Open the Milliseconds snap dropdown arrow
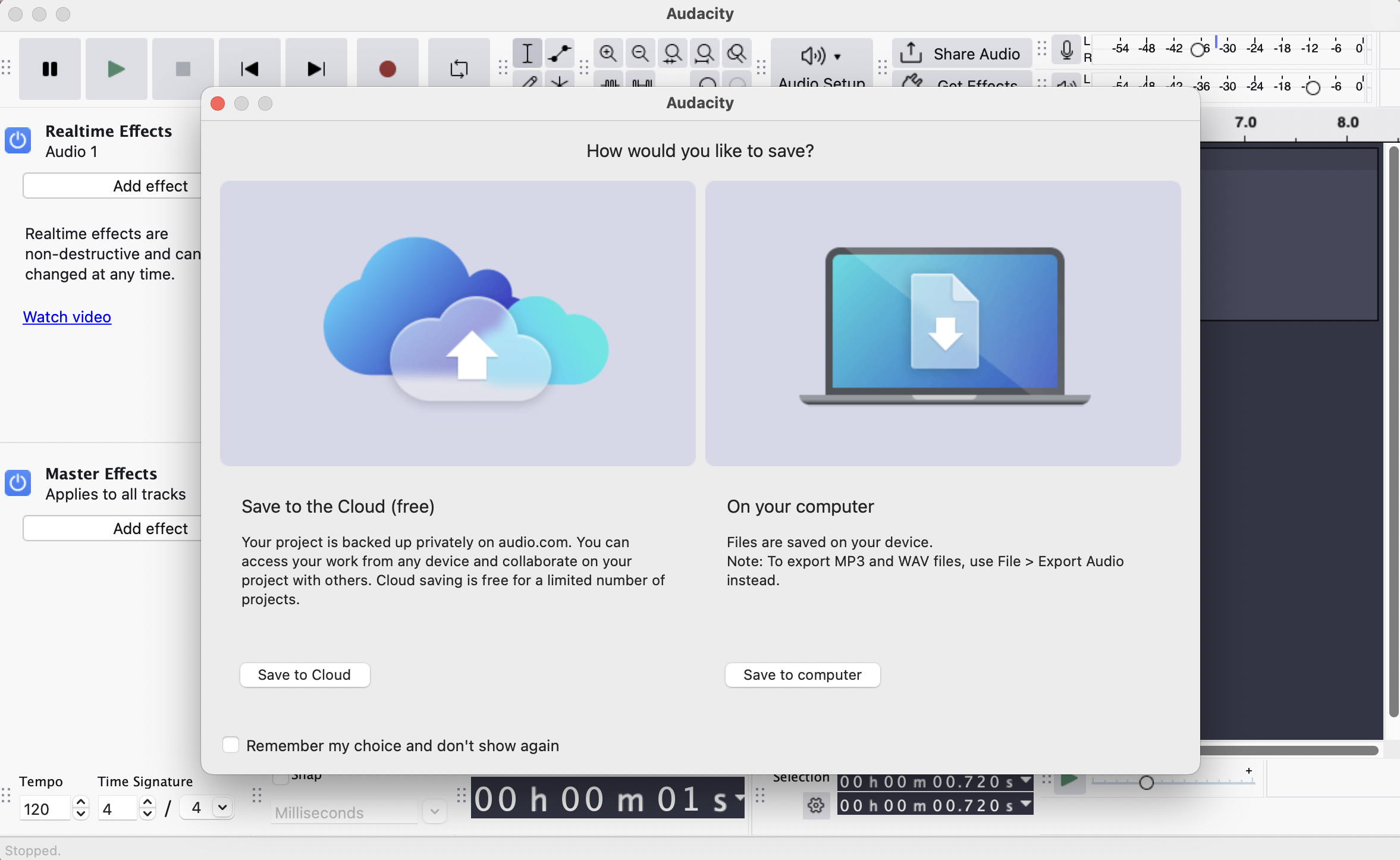Viewport: 1400px width, 860px height. click(x=435, y=812)
